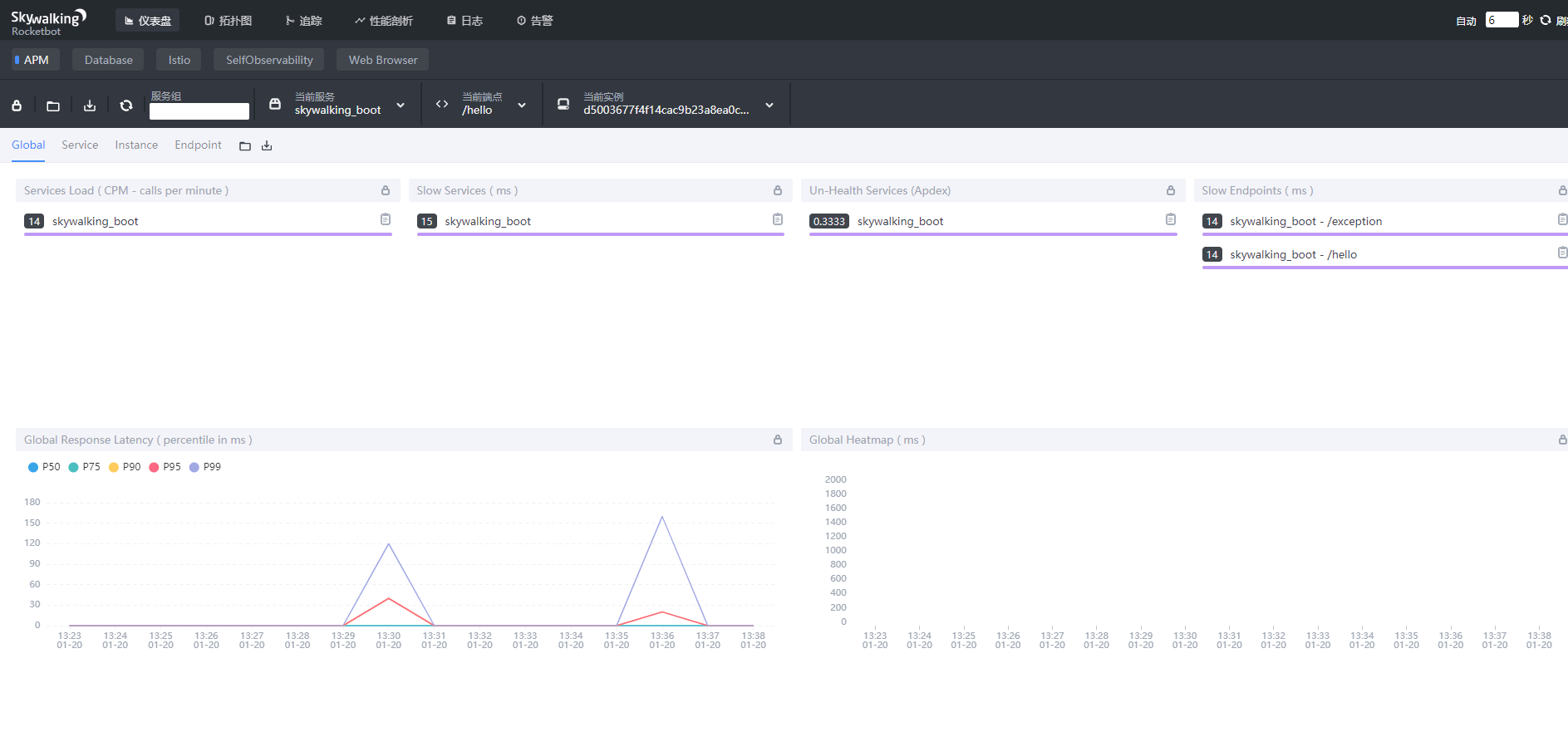This screenshot has height=737, width=1568.
Task: Focus the 服务组 service group input
Action: 199,111
